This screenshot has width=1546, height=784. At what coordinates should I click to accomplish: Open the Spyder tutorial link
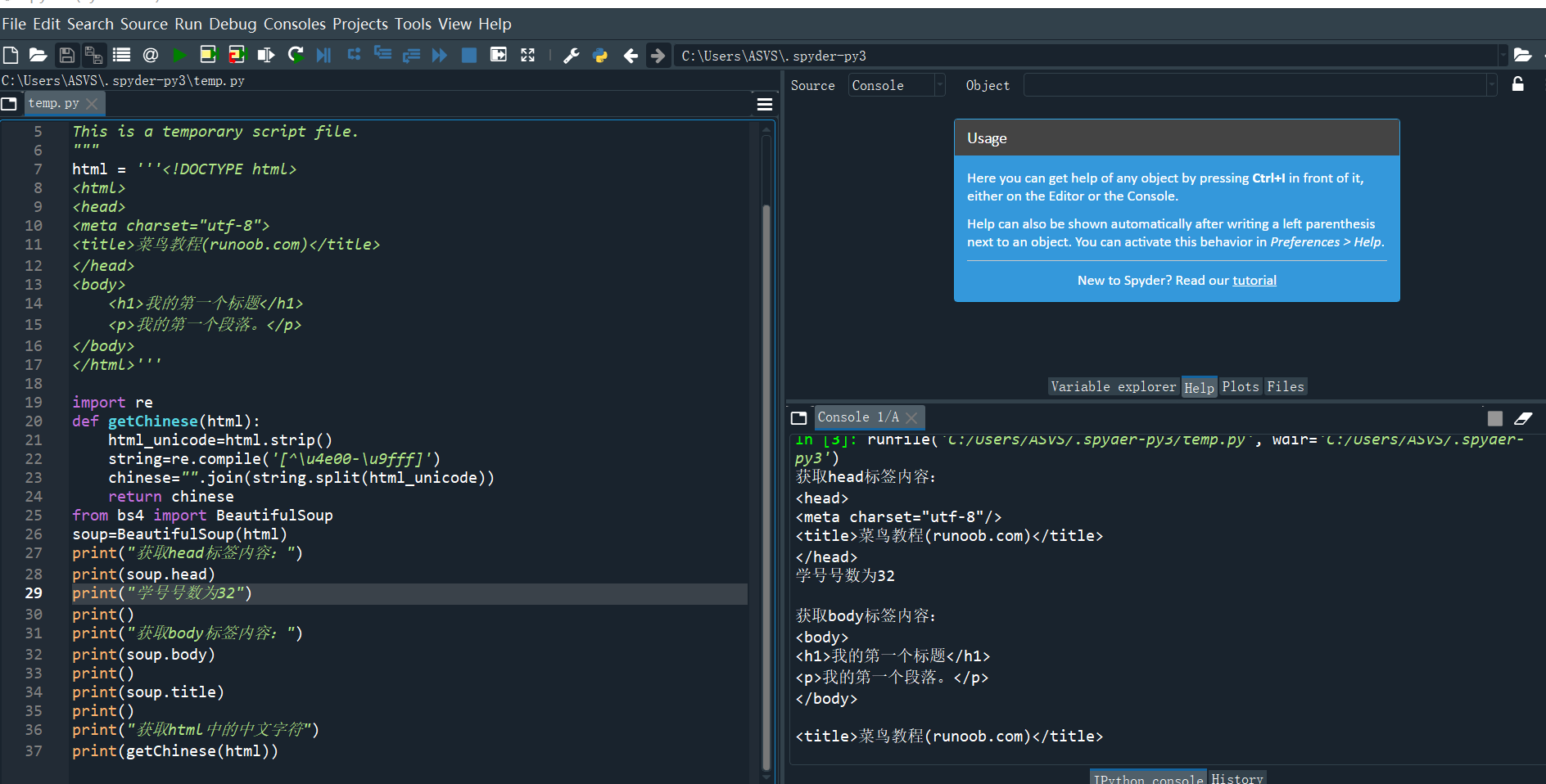click(1254, 281)
